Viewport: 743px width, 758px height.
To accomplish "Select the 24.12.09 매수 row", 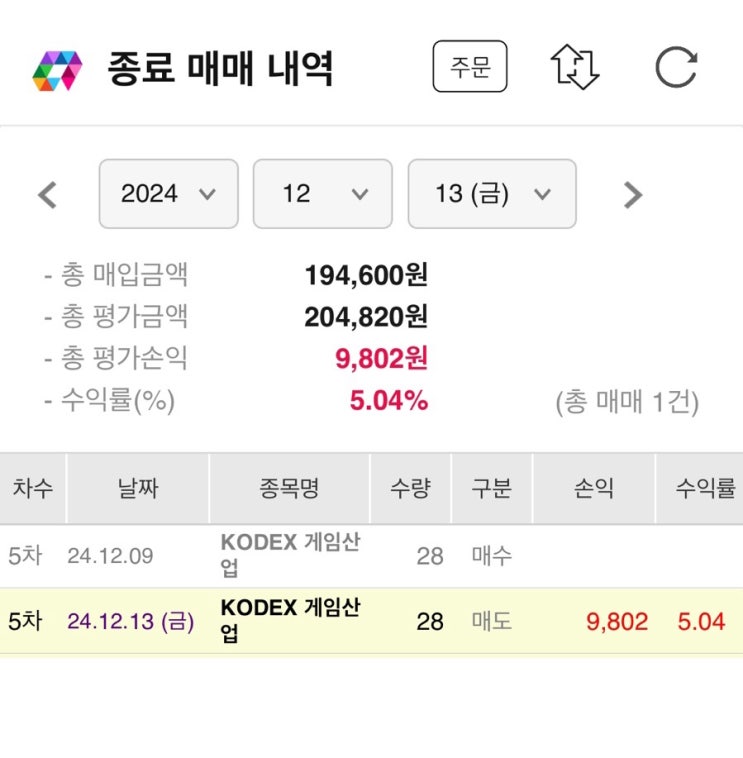I will [x=370, y=556].
